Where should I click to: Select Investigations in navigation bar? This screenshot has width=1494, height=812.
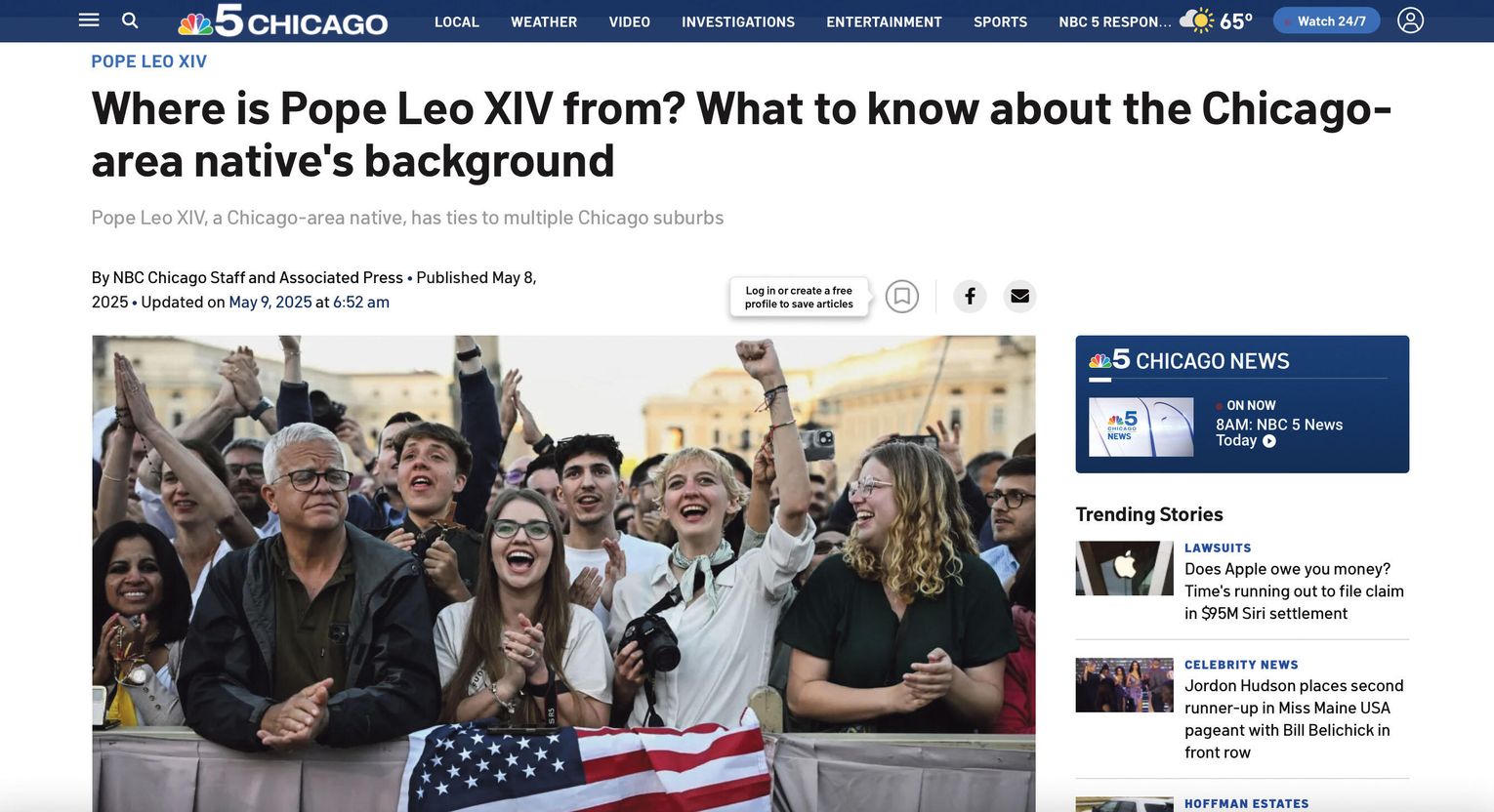click(738, 21)
